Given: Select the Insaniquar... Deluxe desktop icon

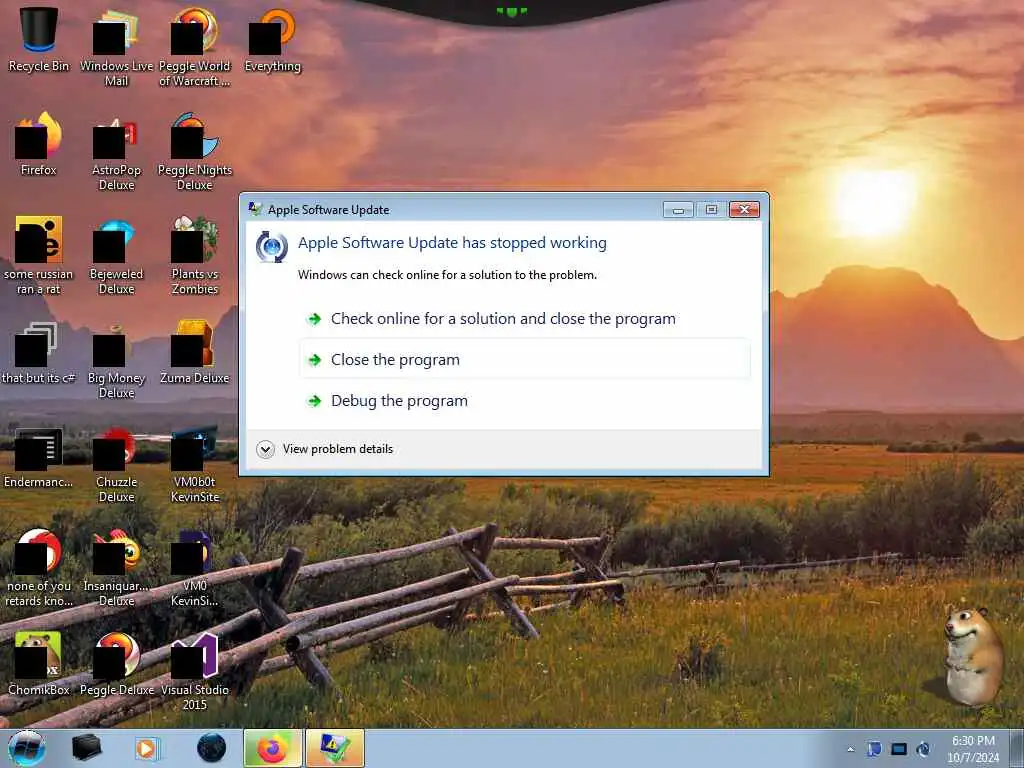Looking at the screenshot, I should tap(116, 567).
